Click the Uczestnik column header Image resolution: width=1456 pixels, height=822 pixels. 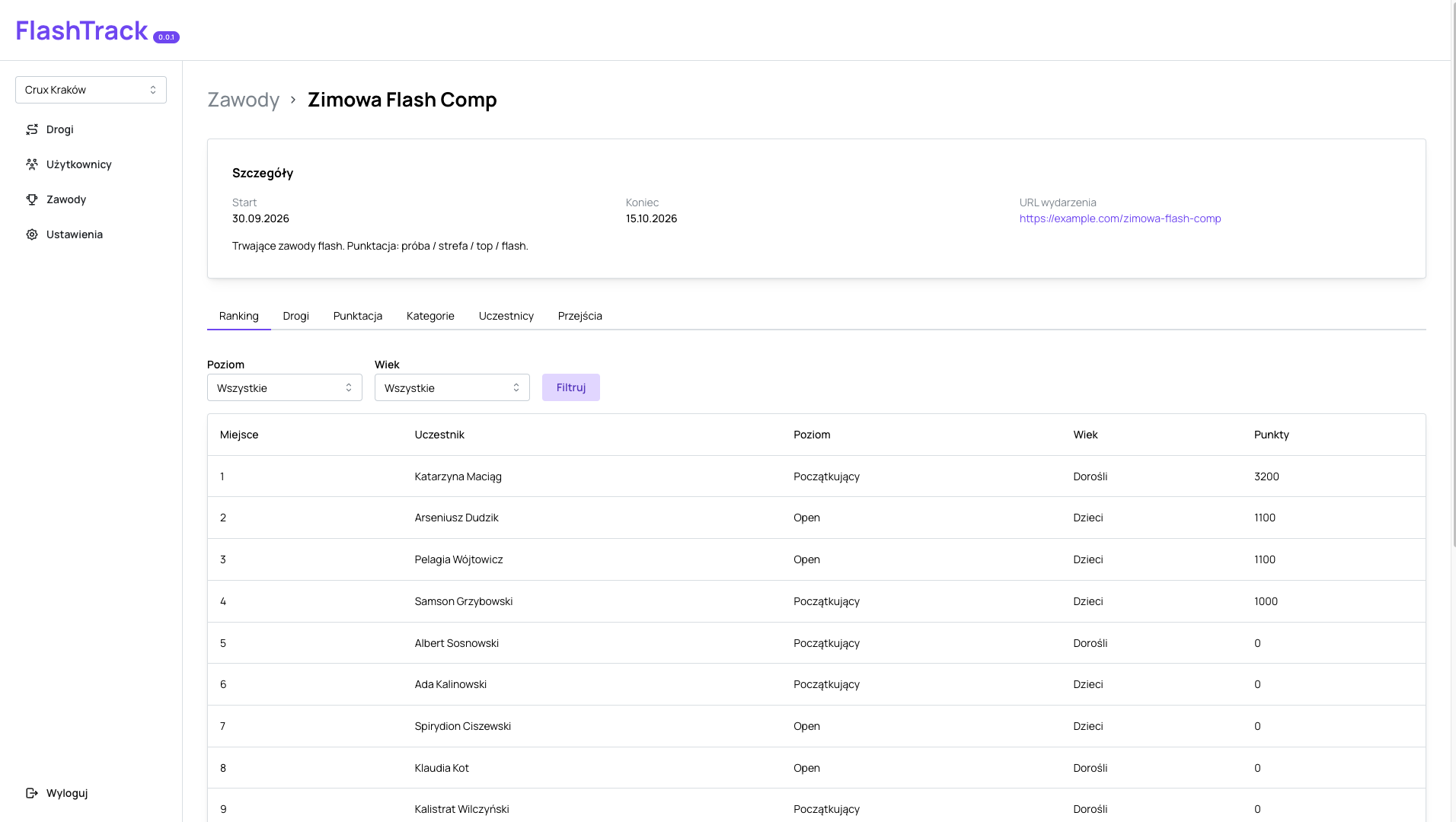(x=439, y=435)
